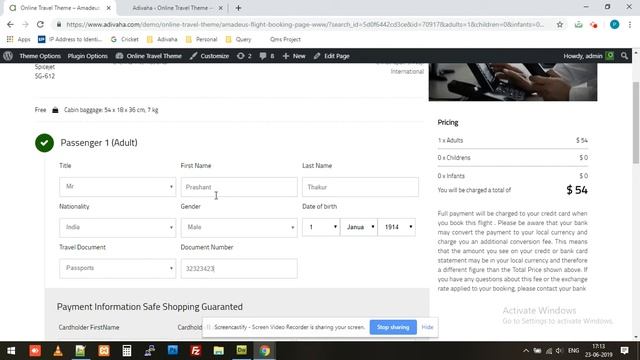
Task: Click the page vertical scrollbar
Action: tap(636, 122)
